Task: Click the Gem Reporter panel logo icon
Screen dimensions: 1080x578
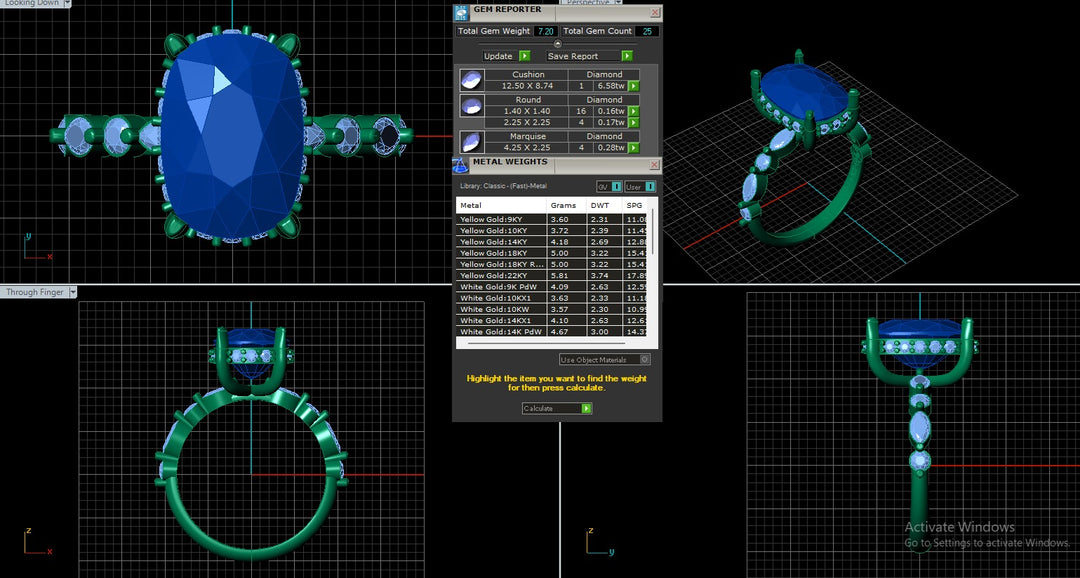Action: (x=461, y=12)
